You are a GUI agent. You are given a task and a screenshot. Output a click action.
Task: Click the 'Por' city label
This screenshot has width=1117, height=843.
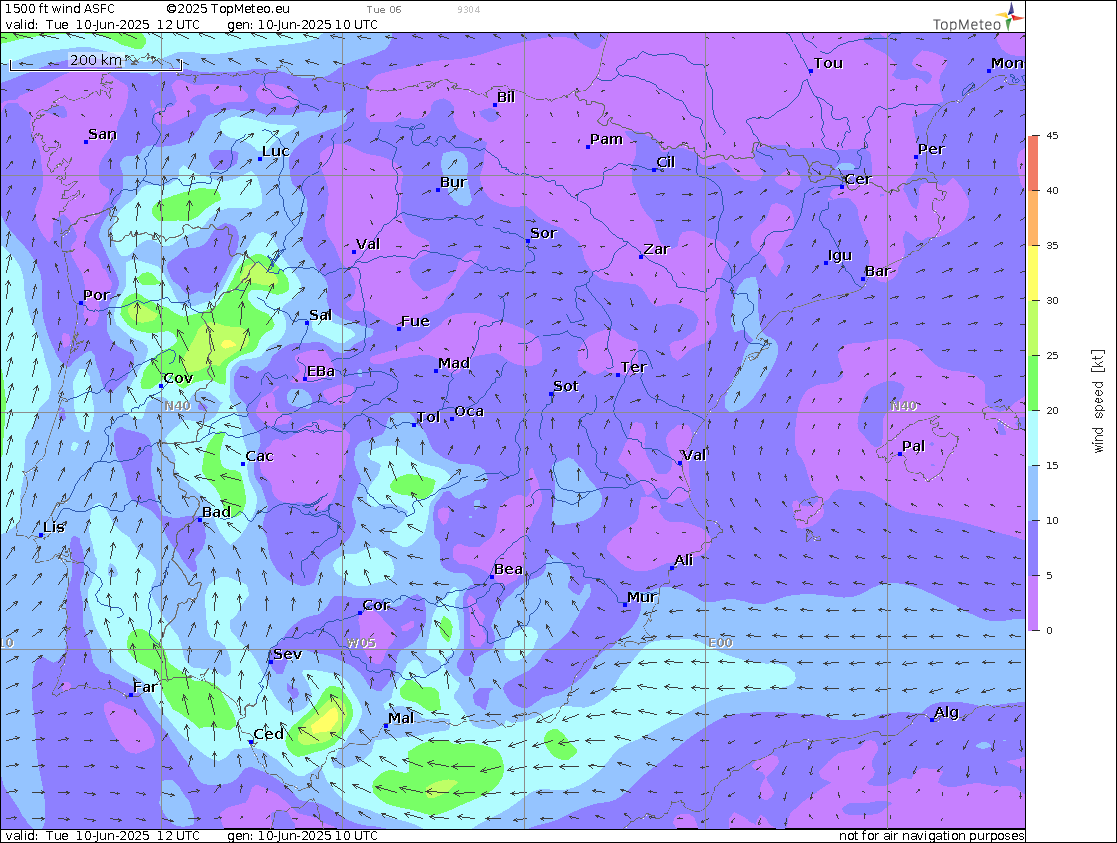point(96,295)
